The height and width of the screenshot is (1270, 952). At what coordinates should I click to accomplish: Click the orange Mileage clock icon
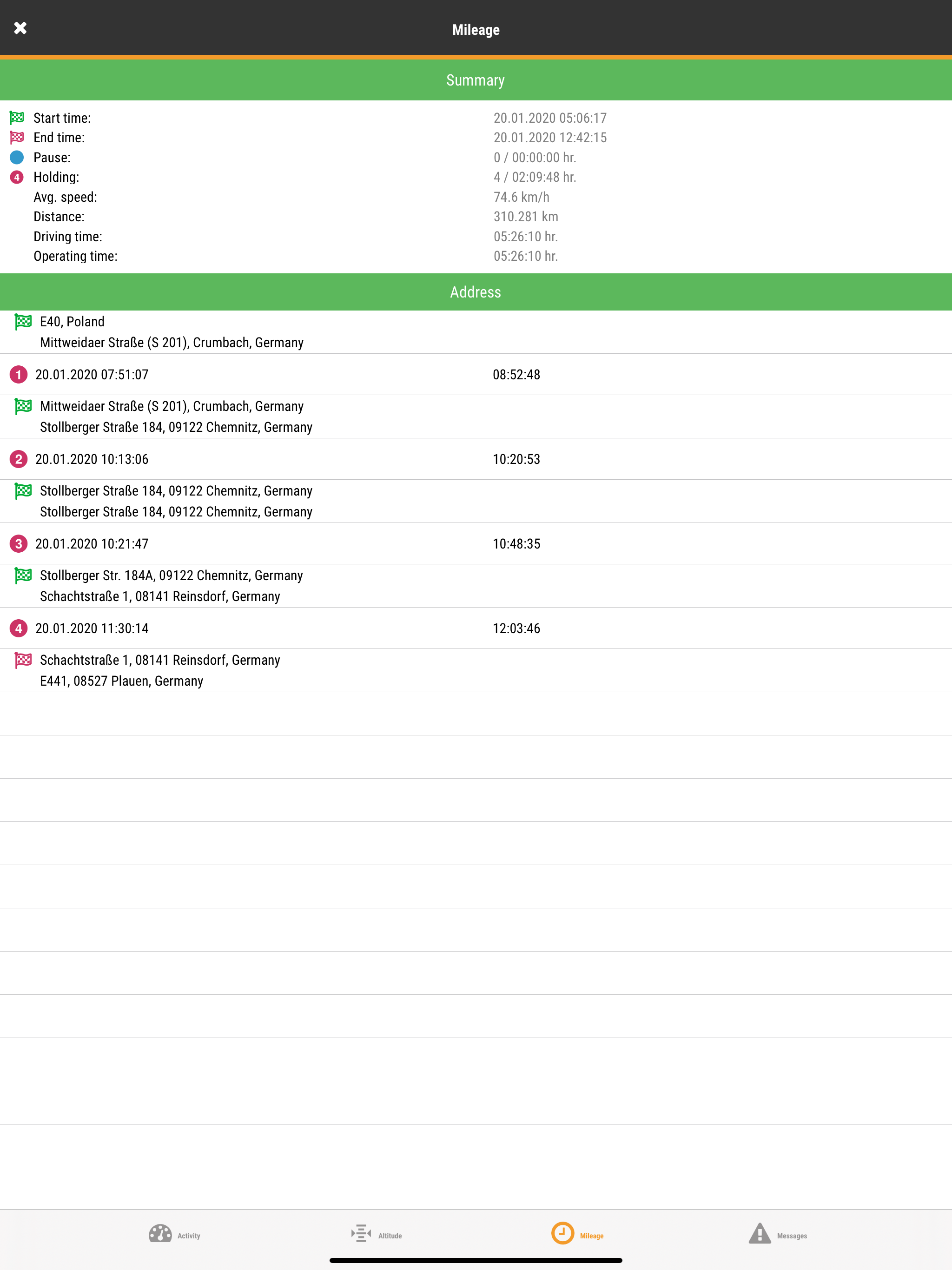[x=563, y=1233]
